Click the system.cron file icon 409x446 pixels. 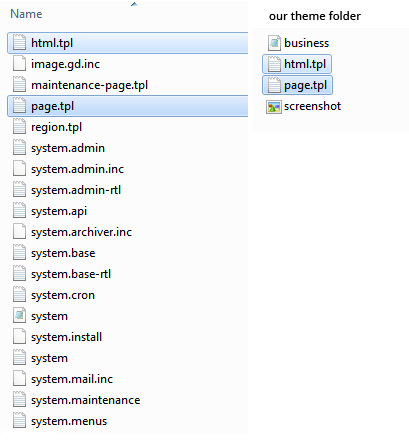coord(19,295)
